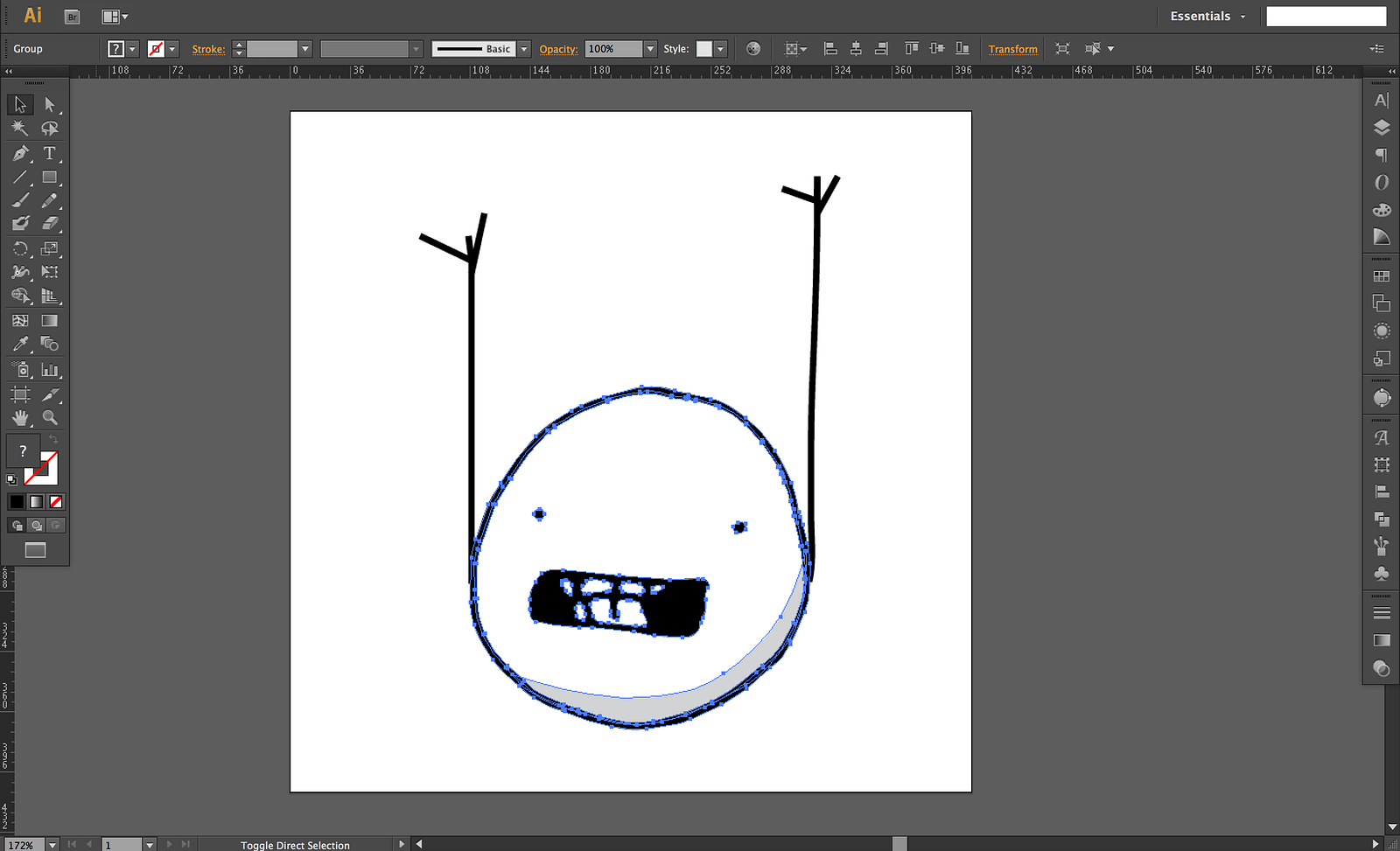Open the Arrange Documents menu
Image resolution: width=1400 pixels, height=851 pixels.
(115, 17)
